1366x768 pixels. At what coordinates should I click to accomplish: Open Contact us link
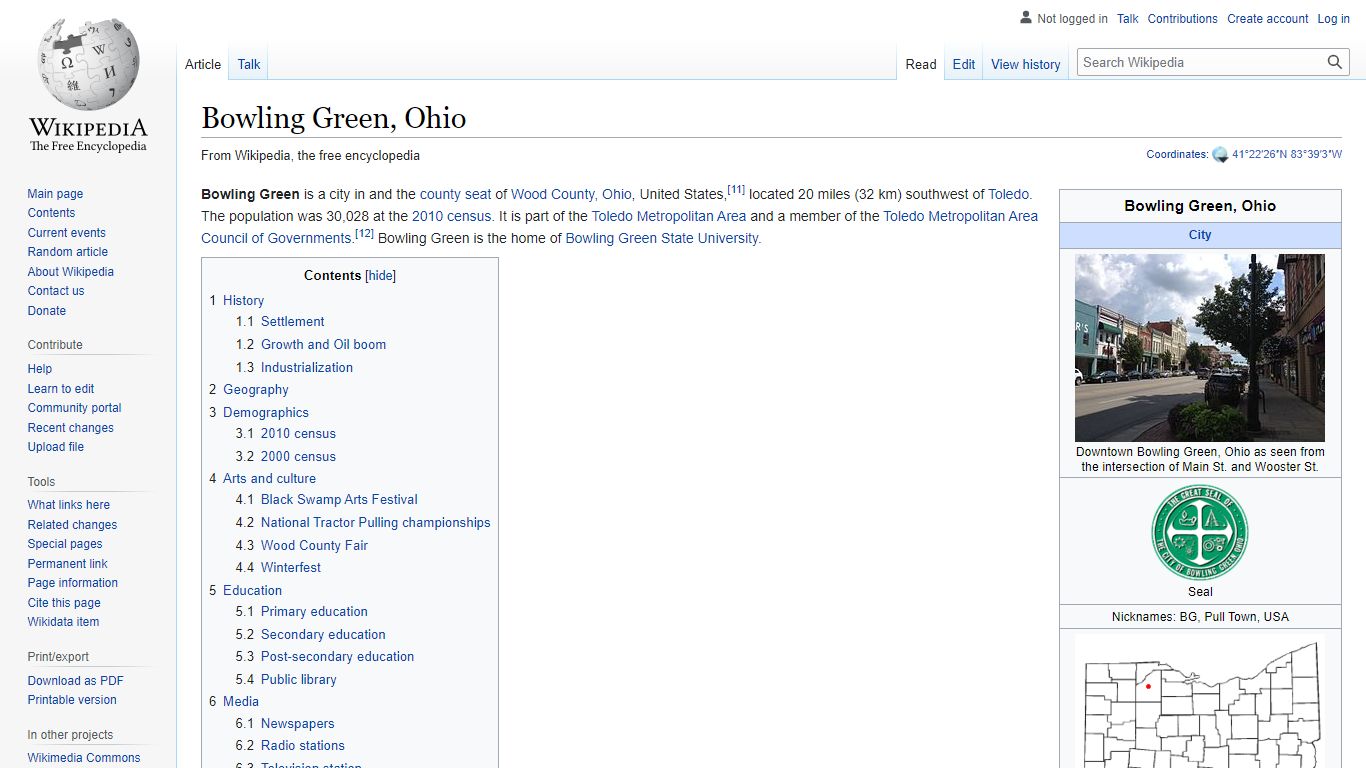coord(56,291)
